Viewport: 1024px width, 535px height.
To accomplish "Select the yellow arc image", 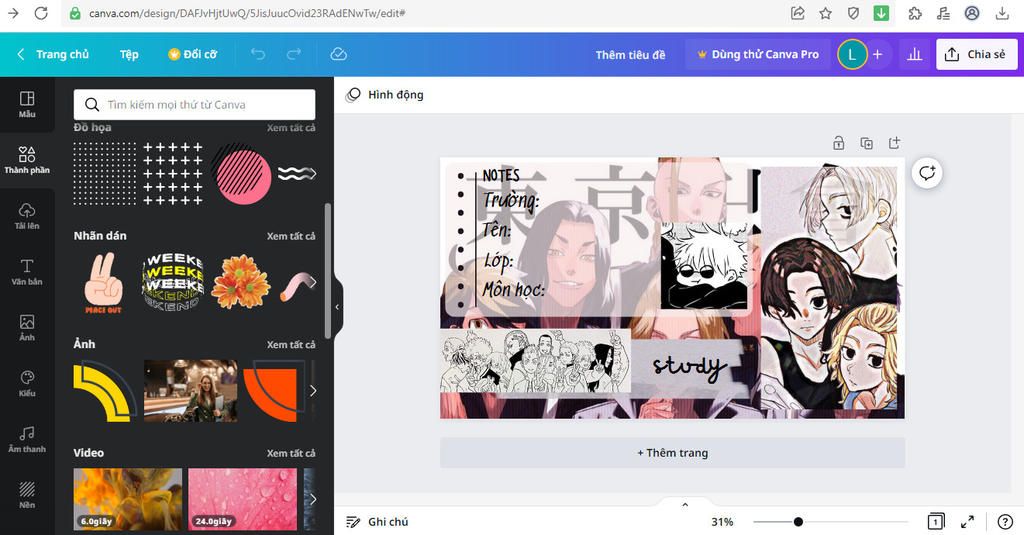I will point(104,391).
